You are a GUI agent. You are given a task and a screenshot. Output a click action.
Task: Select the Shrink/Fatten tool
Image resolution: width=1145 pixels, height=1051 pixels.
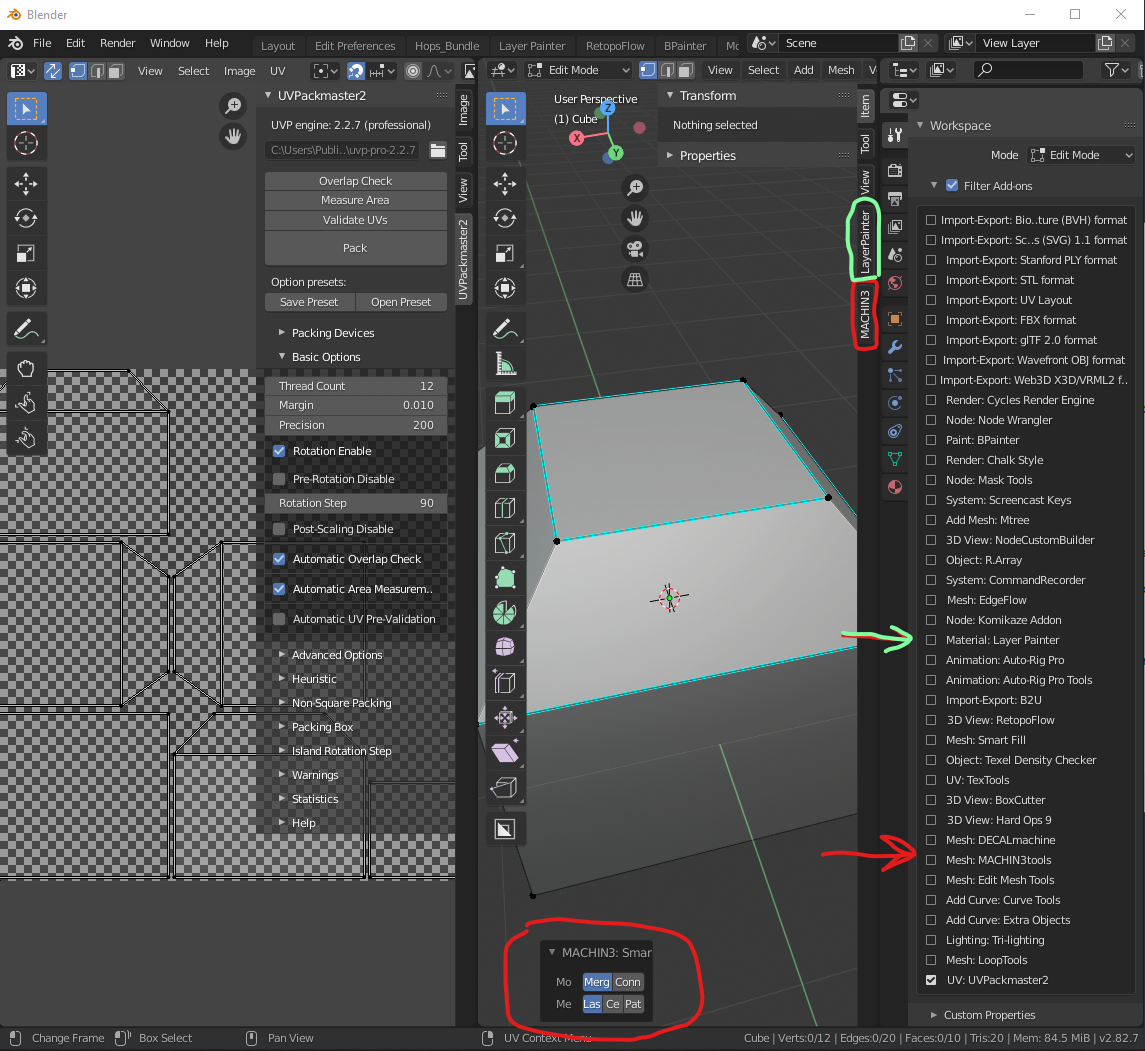[x=505, y=718]
